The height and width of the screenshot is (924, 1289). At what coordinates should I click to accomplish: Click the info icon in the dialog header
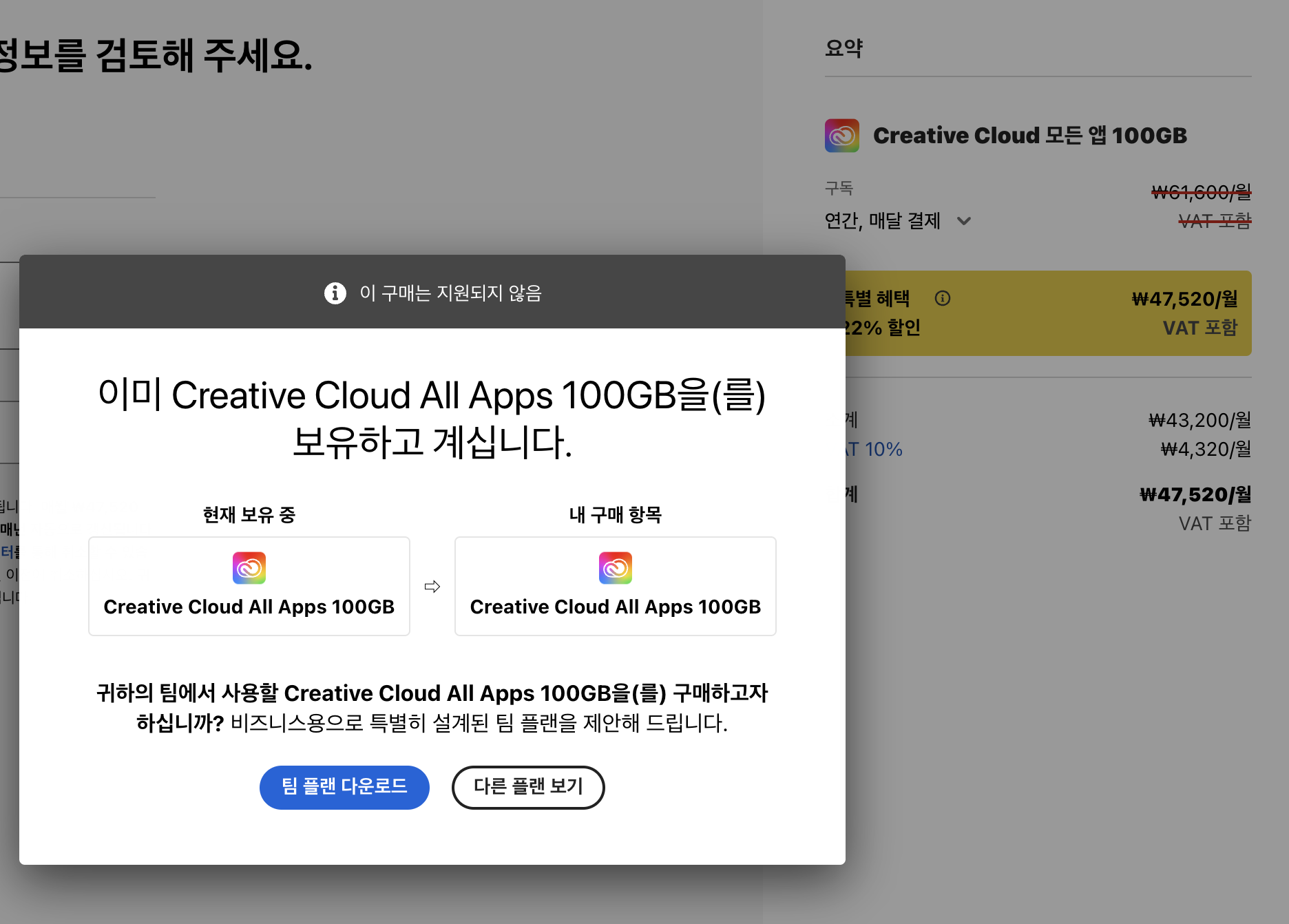click(335, 293)
